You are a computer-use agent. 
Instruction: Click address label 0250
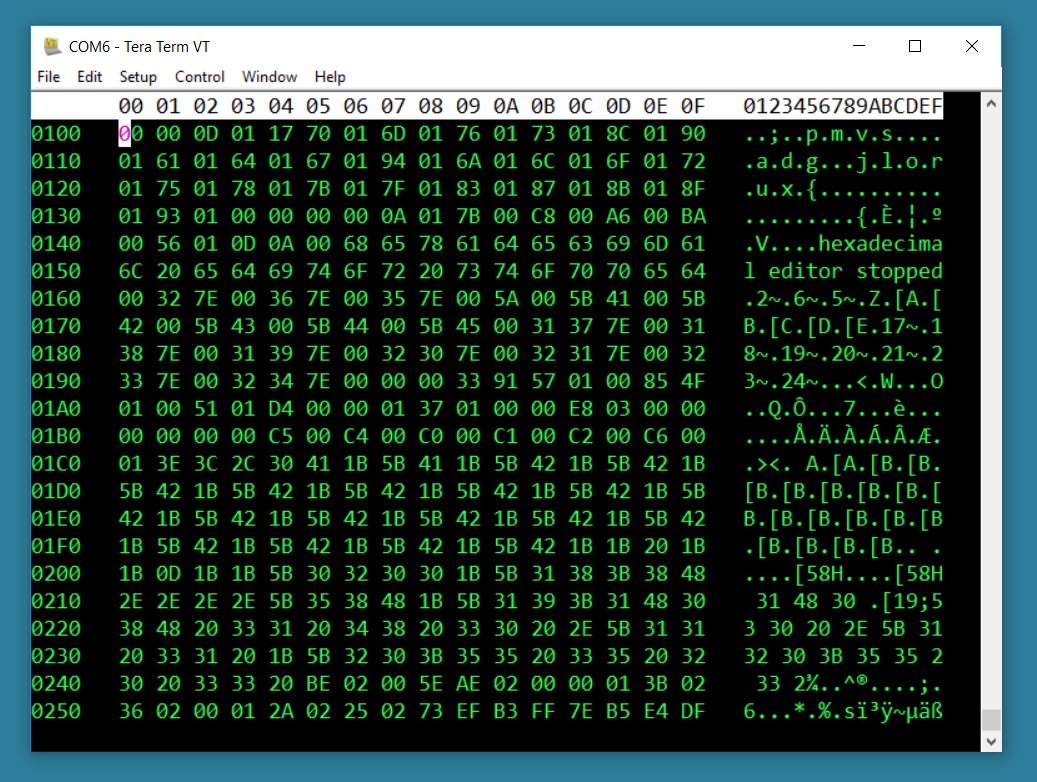pyautogui.click(x=56, y=711)
